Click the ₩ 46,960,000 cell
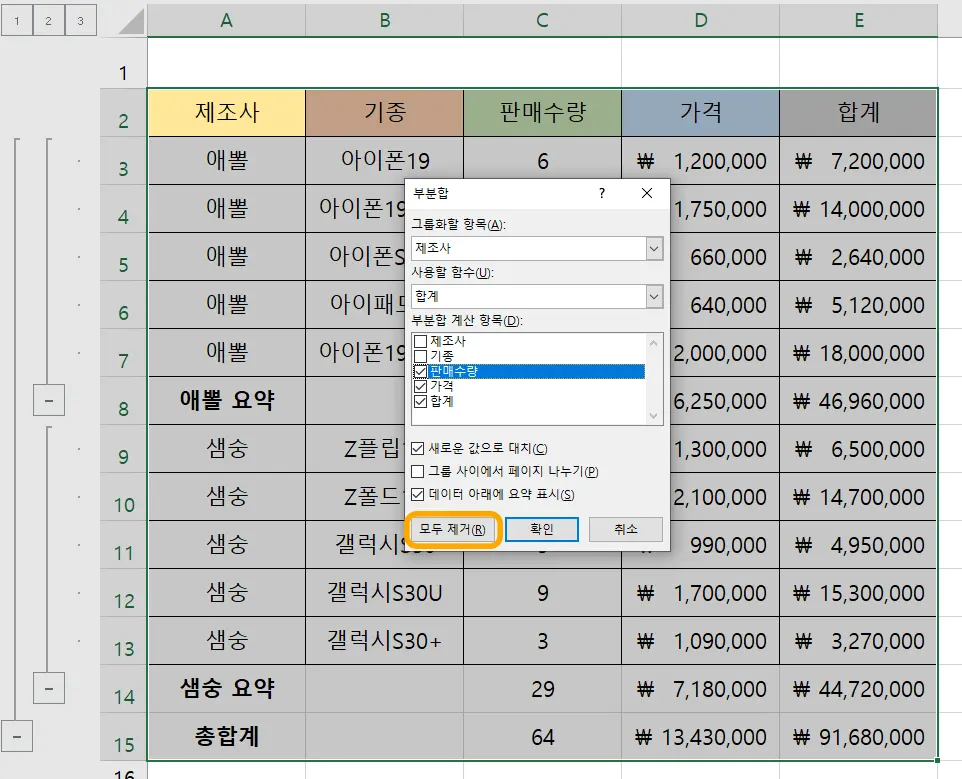The width and height of the screenshot is (962, 779). 858,401
